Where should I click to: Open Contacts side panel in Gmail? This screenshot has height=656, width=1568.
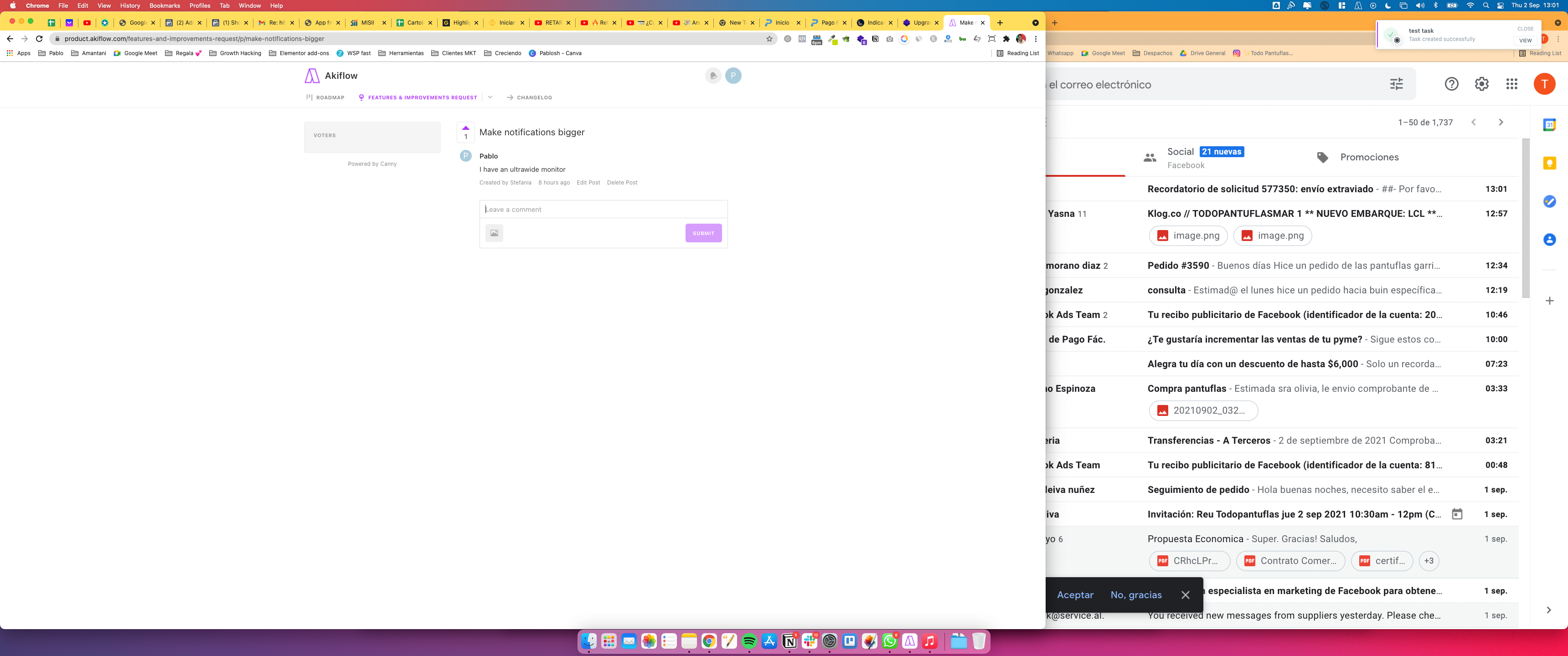1550,240
